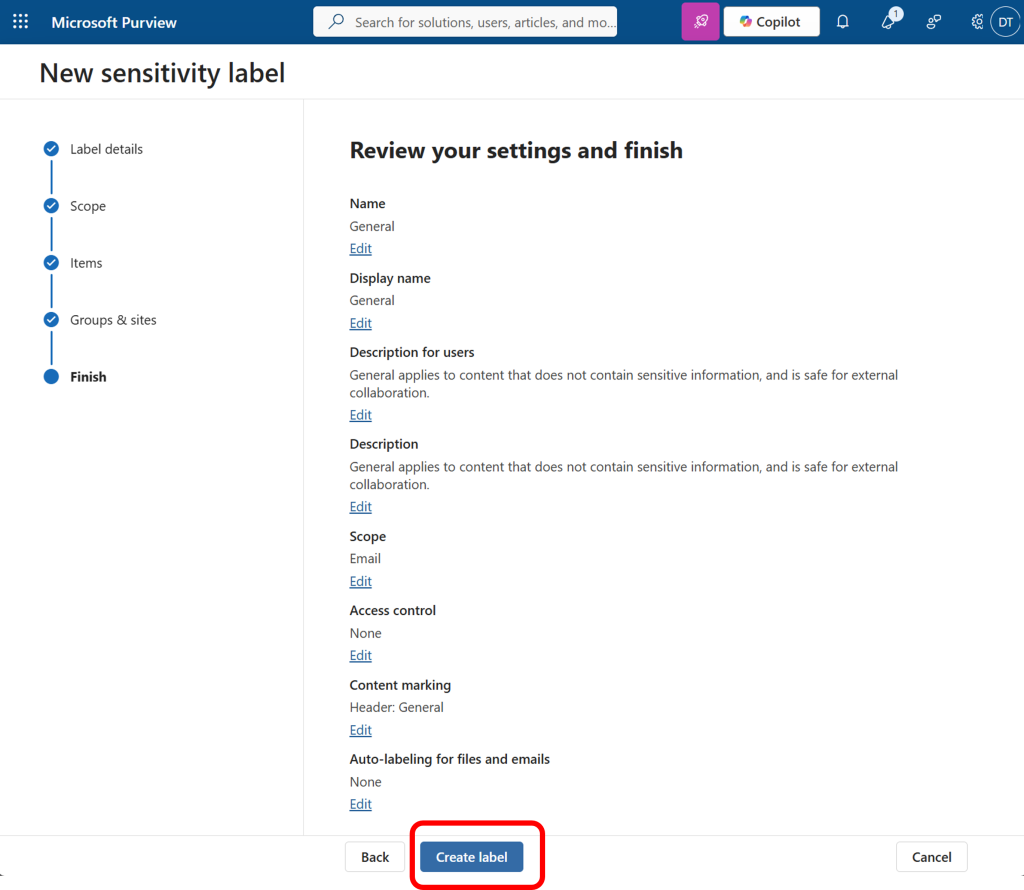This screenshot has width=1024, height=890.
Task: Go to Groups & sites step
Action: click(113, 320)
